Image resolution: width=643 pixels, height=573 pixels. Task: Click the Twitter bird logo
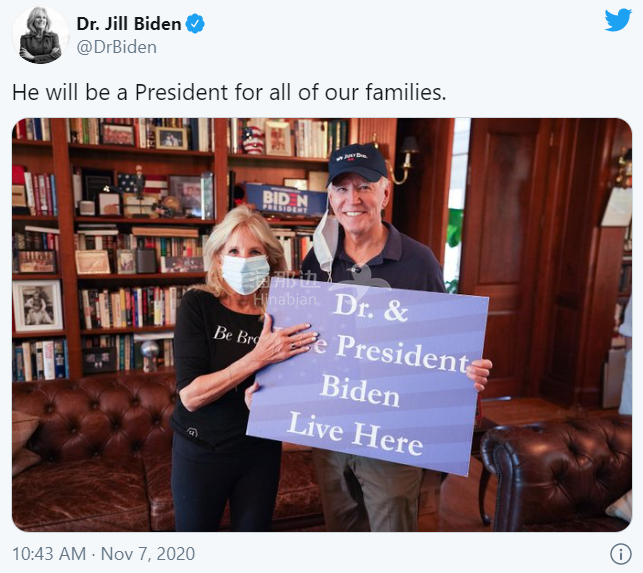pyautogui.click(x=618, y=20)
